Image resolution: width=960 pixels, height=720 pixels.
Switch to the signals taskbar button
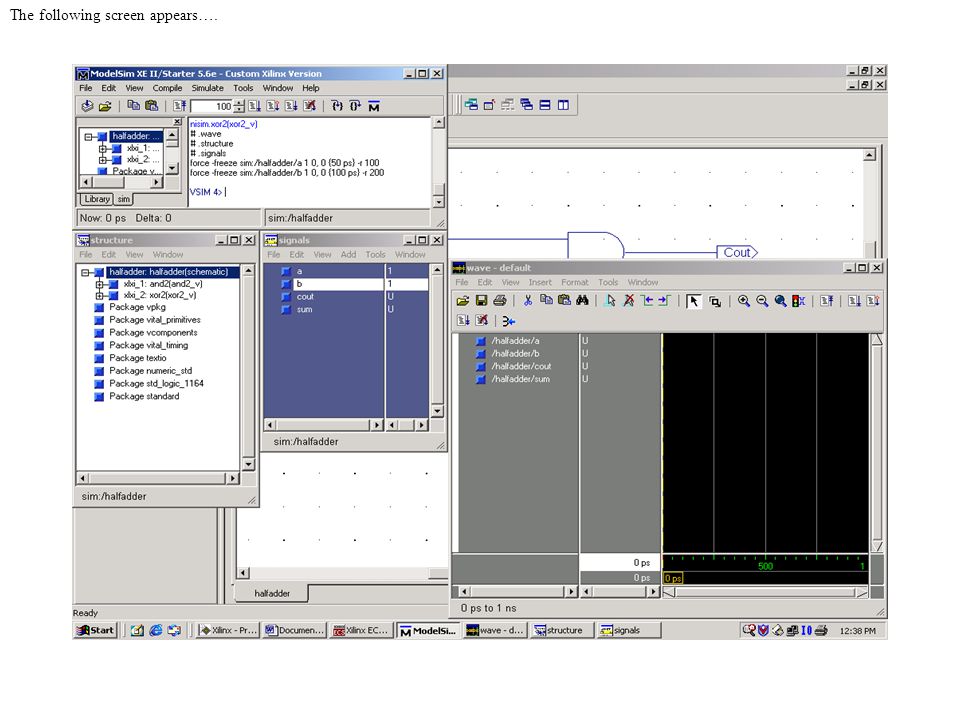pyautogui.click(x=629, y=630)
